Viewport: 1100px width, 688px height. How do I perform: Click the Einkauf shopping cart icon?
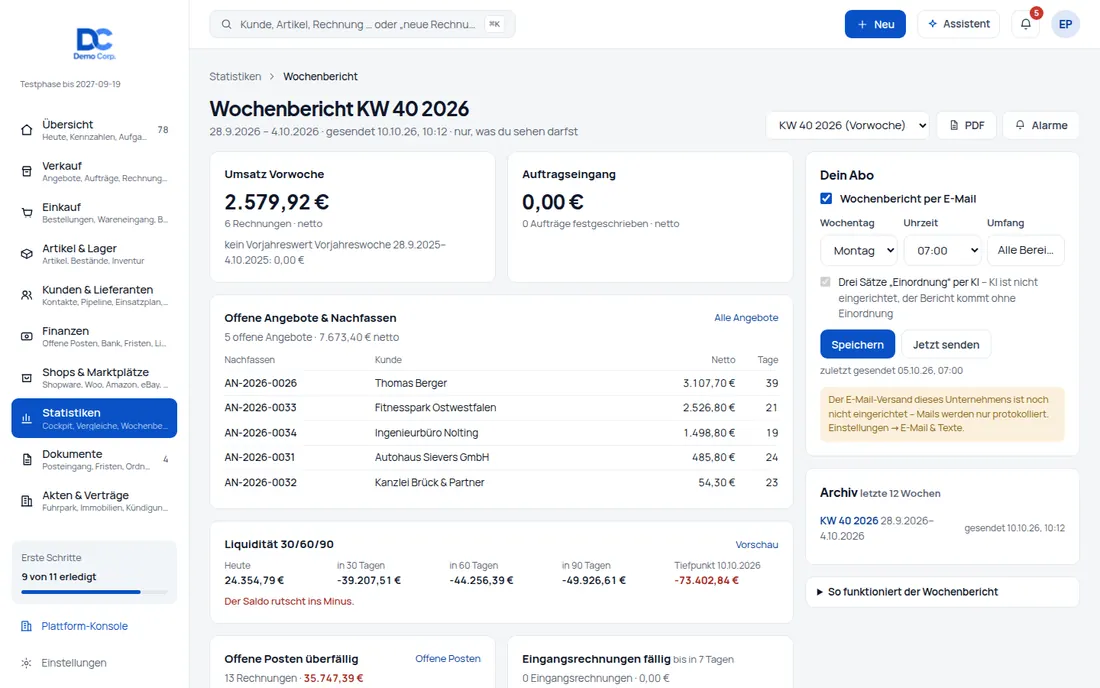[27, 213]
